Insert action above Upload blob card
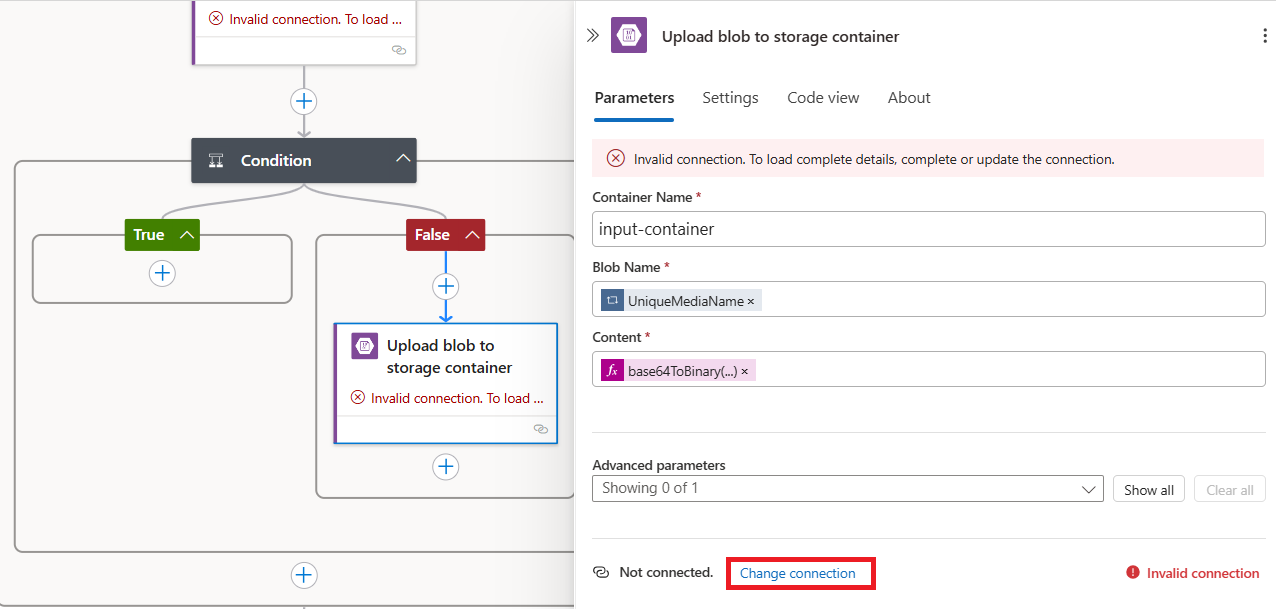Image resolution: width=1276 pixels, height=609 pixels. coord(446,287)
